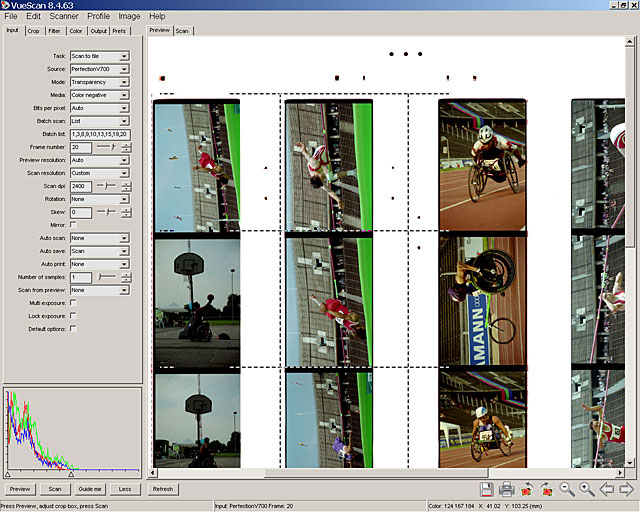
Task: Rotate image right using the toolbar icon
Action: point(547,489)
